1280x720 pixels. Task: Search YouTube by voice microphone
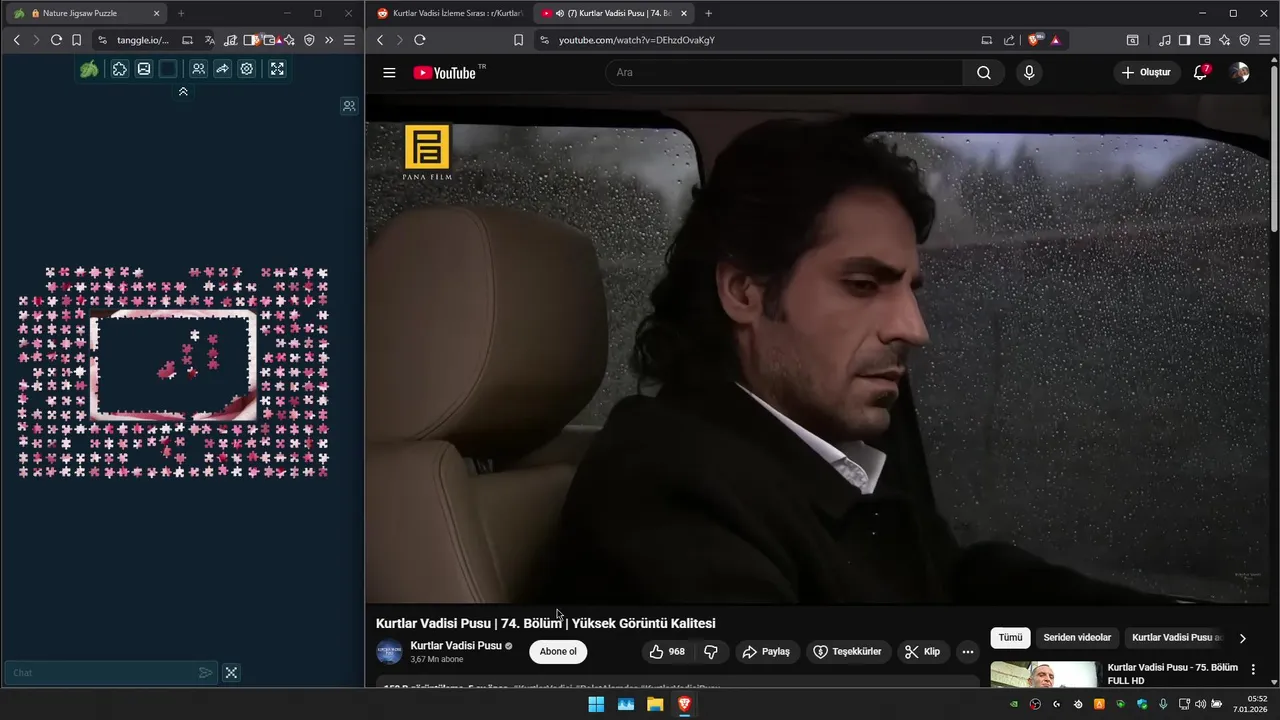[1028, 72]
